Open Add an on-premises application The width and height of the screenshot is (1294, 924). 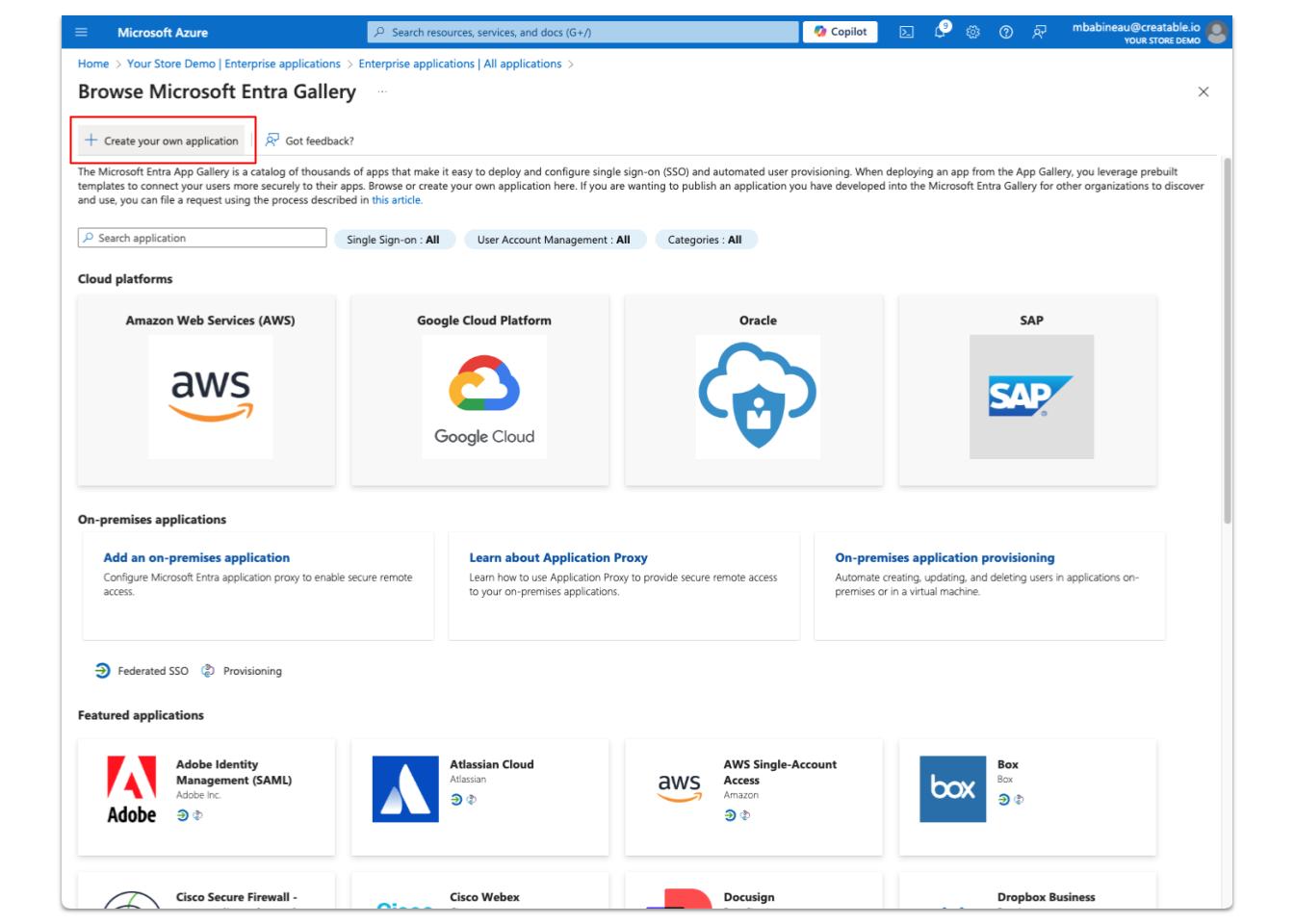click(x=196, y=557)
